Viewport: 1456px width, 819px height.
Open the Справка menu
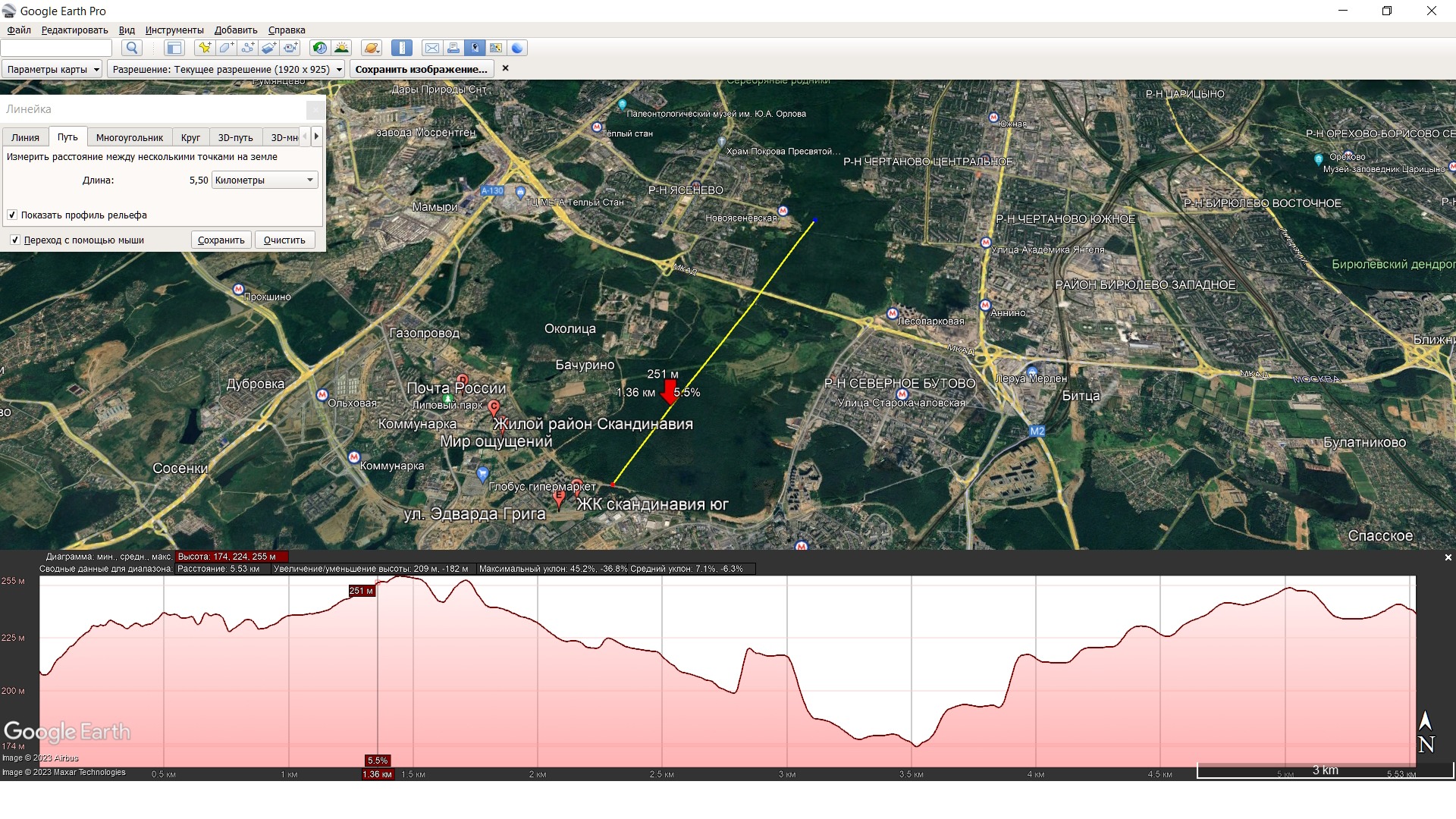(x=287, y=30)
